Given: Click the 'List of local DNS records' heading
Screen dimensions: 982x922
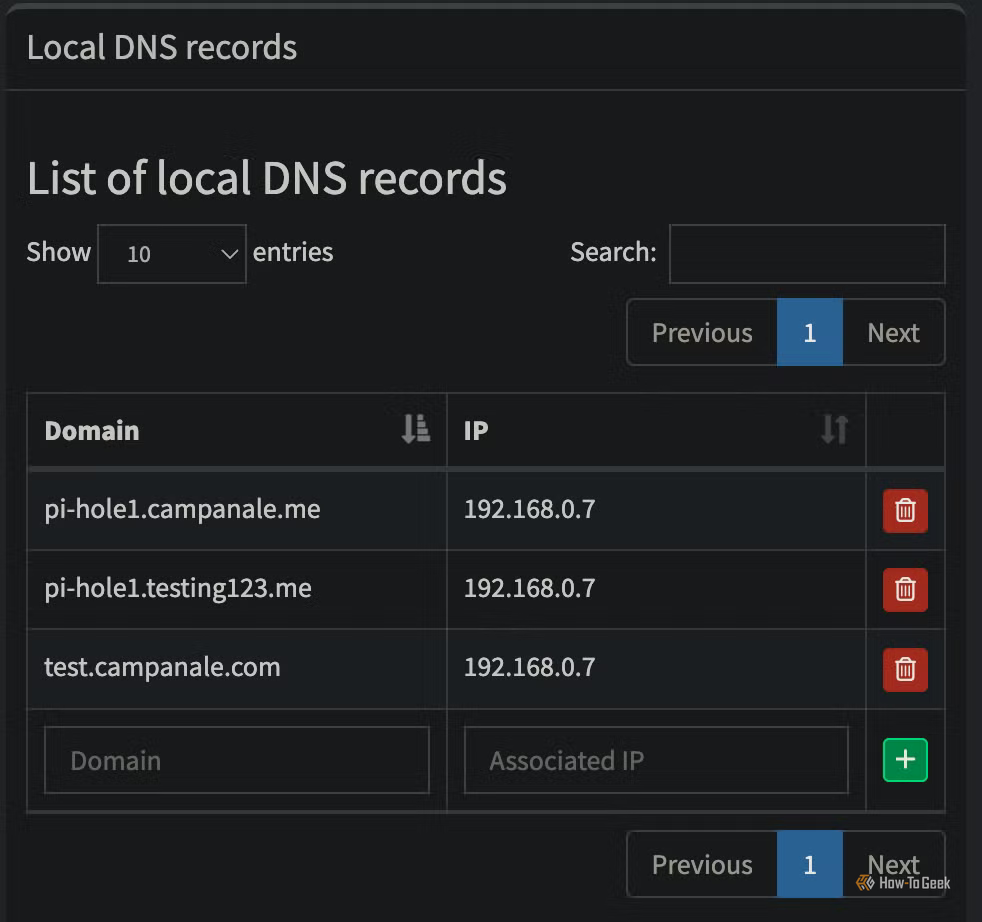Looking at the screenshot, I should pyautogui.click(x=267, y=178).
